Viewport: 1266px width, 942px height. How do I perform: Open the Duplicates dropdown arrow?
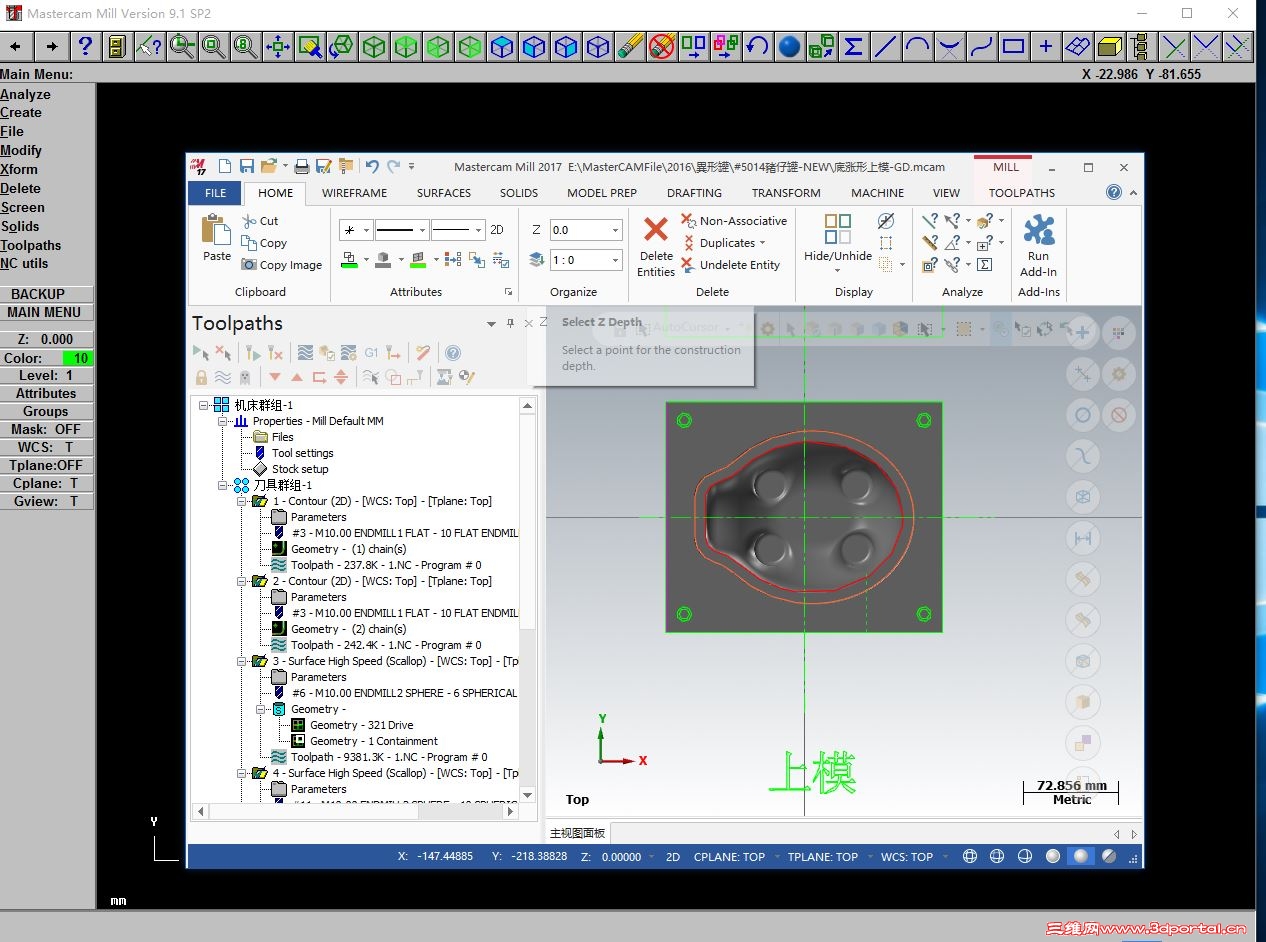pos(763,243)
